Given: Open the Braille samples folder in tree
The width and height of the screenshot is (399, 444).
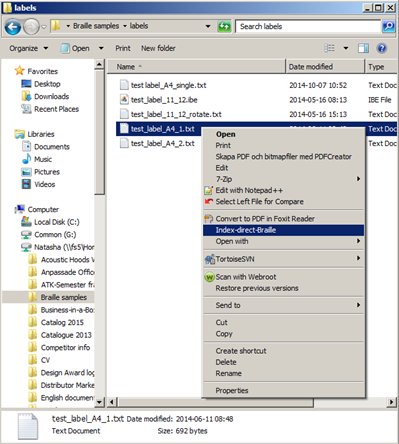Looking at the screenshot, I should pos(63,297).
